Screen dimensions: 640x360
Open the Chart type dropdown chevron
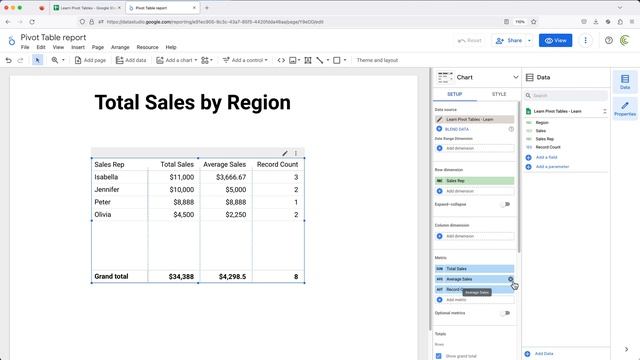516,77
